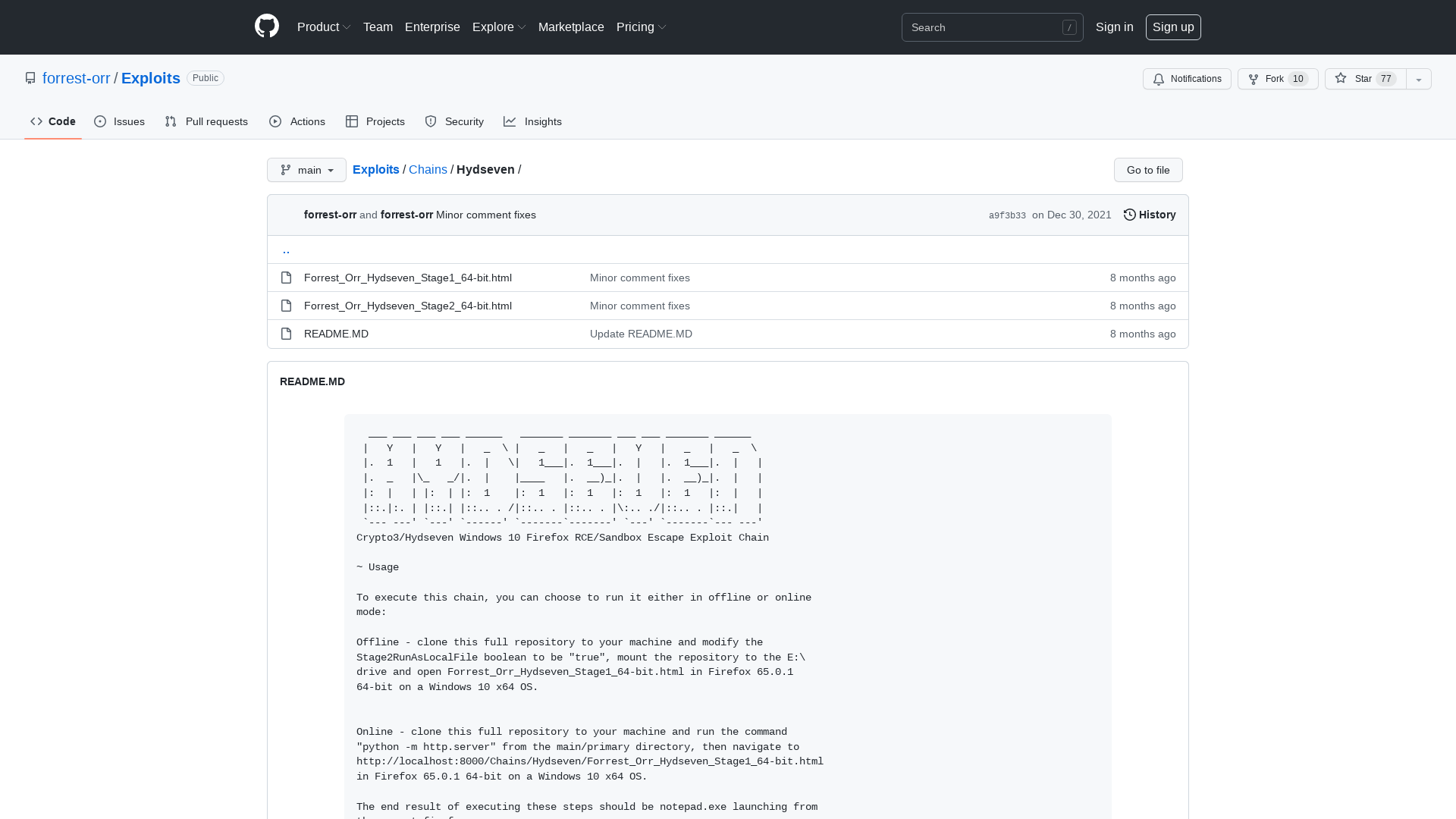Click the slash shortcut icon in search box
Viewport: 1456px width, 819px height.
click(x=1069, y=27)
